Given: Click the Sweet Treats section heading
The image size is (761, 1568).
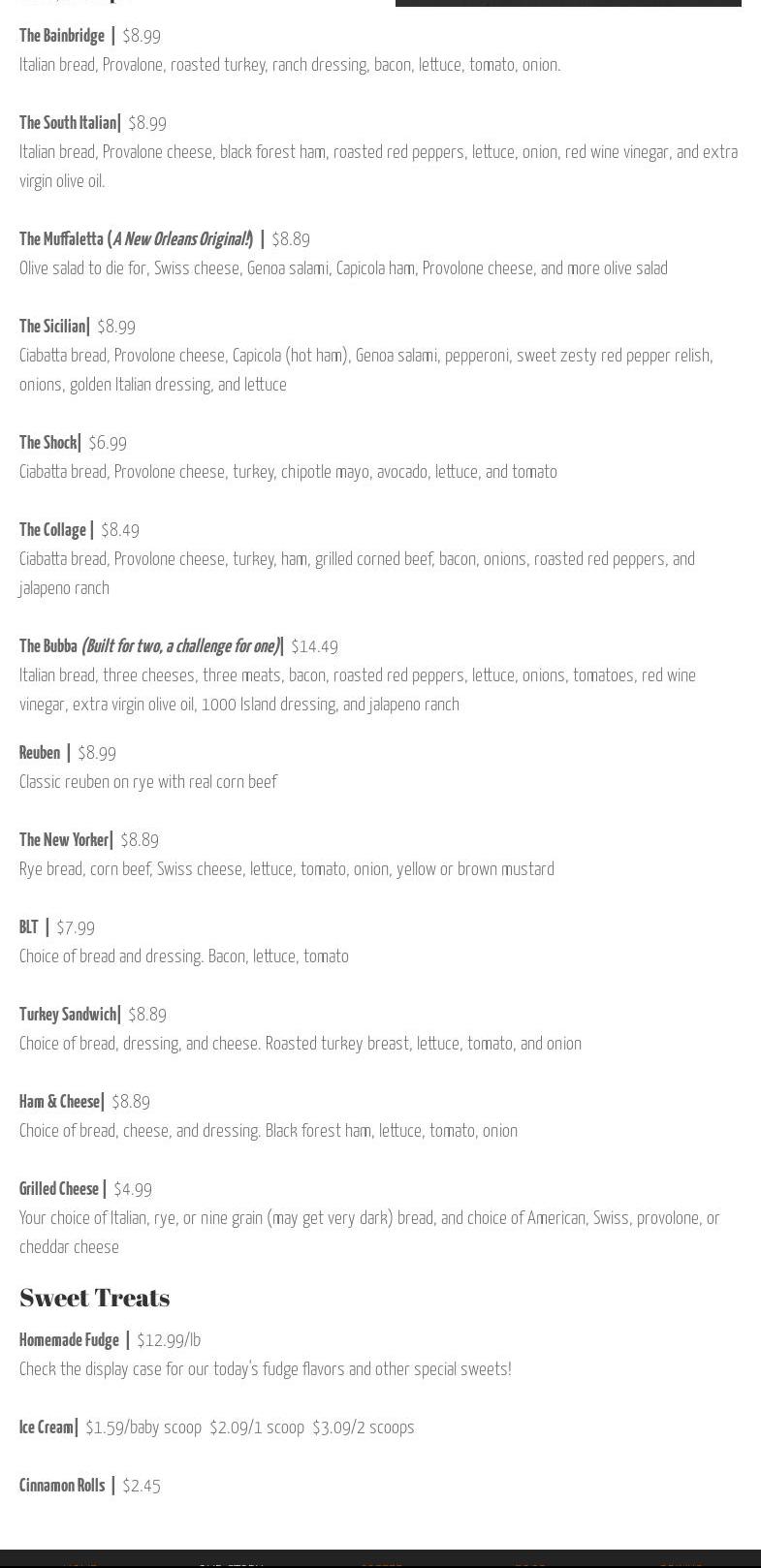Looking at the screenshot, I should [95, 1298].
